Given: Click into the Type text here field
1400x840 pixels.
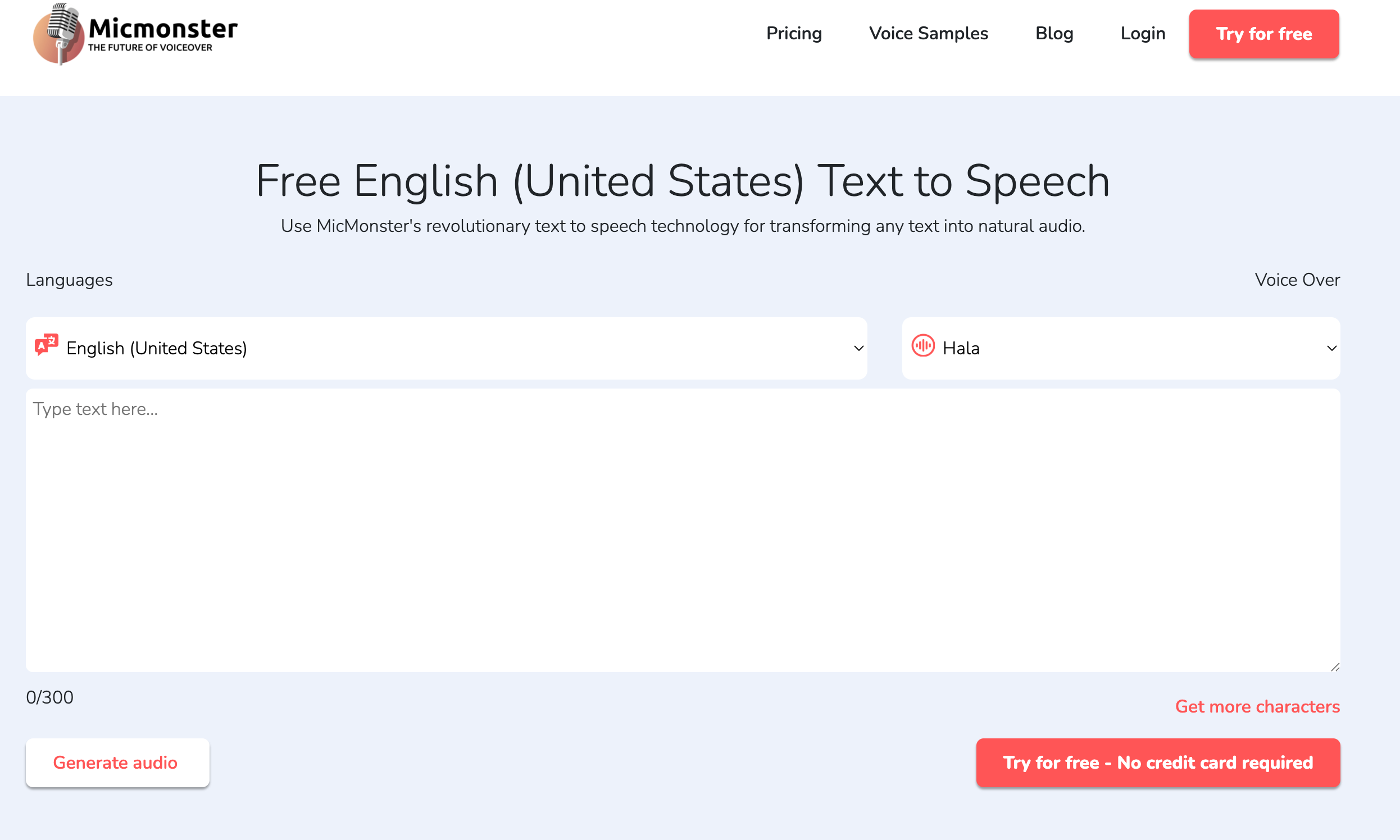Looking at the screenshot, I should point(683,530).
